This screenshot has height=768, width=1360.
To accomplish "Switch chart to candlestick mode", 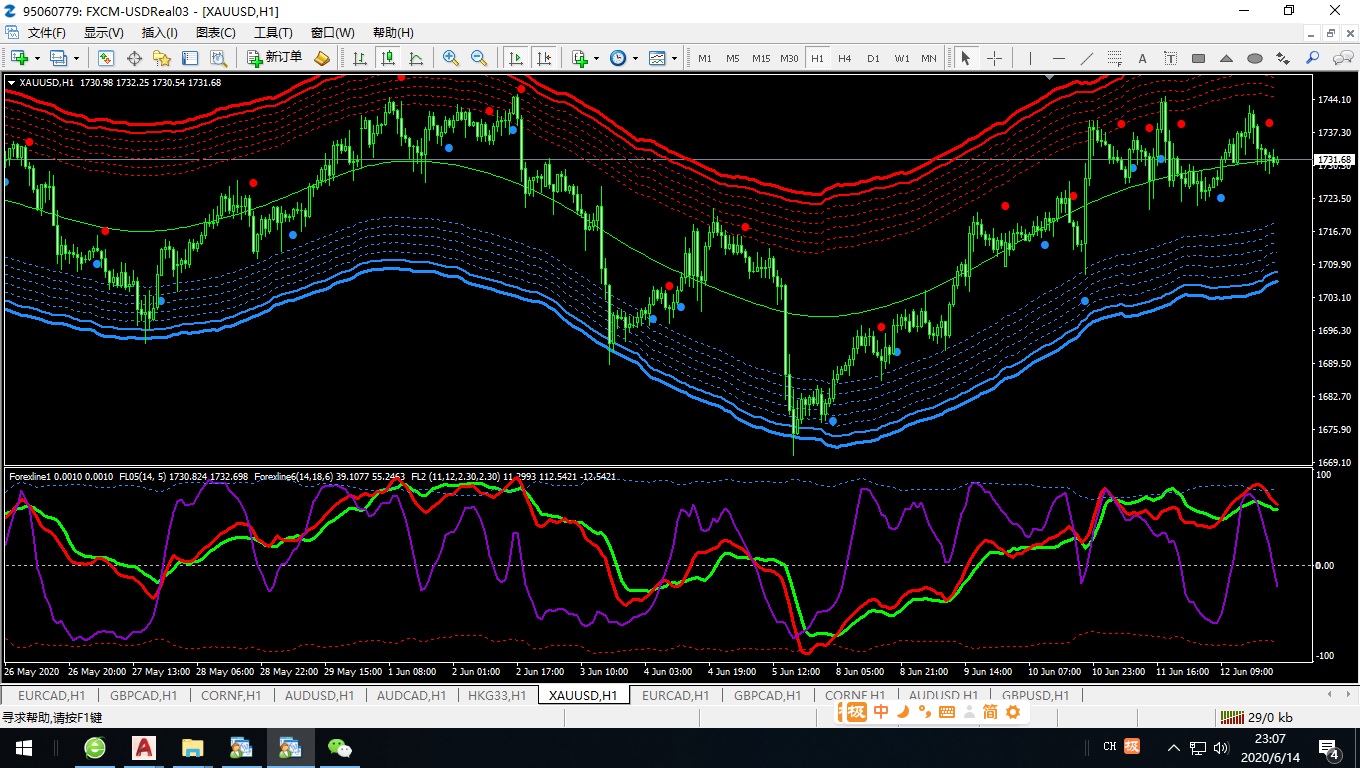I will click(x=387, y=58).
